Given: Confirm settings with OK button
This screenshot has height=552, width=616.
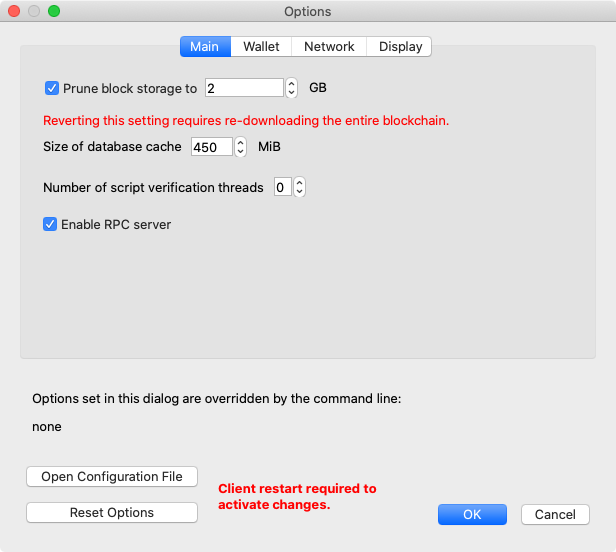Looking at the screenshot, I should [x=472, y=515].
